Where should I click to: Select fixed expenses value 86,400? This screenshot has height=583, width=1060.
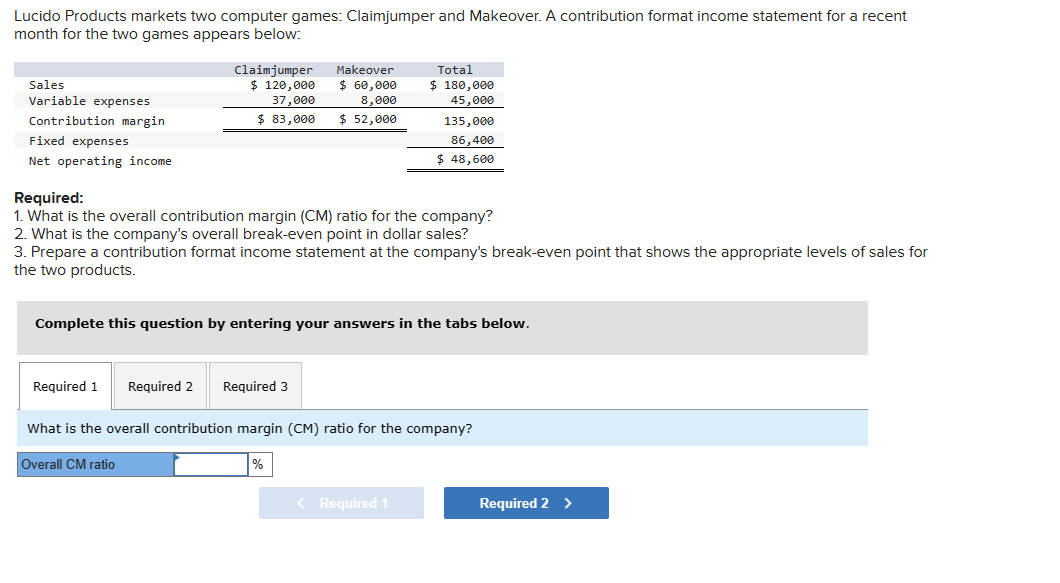pyautogui.click(x=473, y=140)
